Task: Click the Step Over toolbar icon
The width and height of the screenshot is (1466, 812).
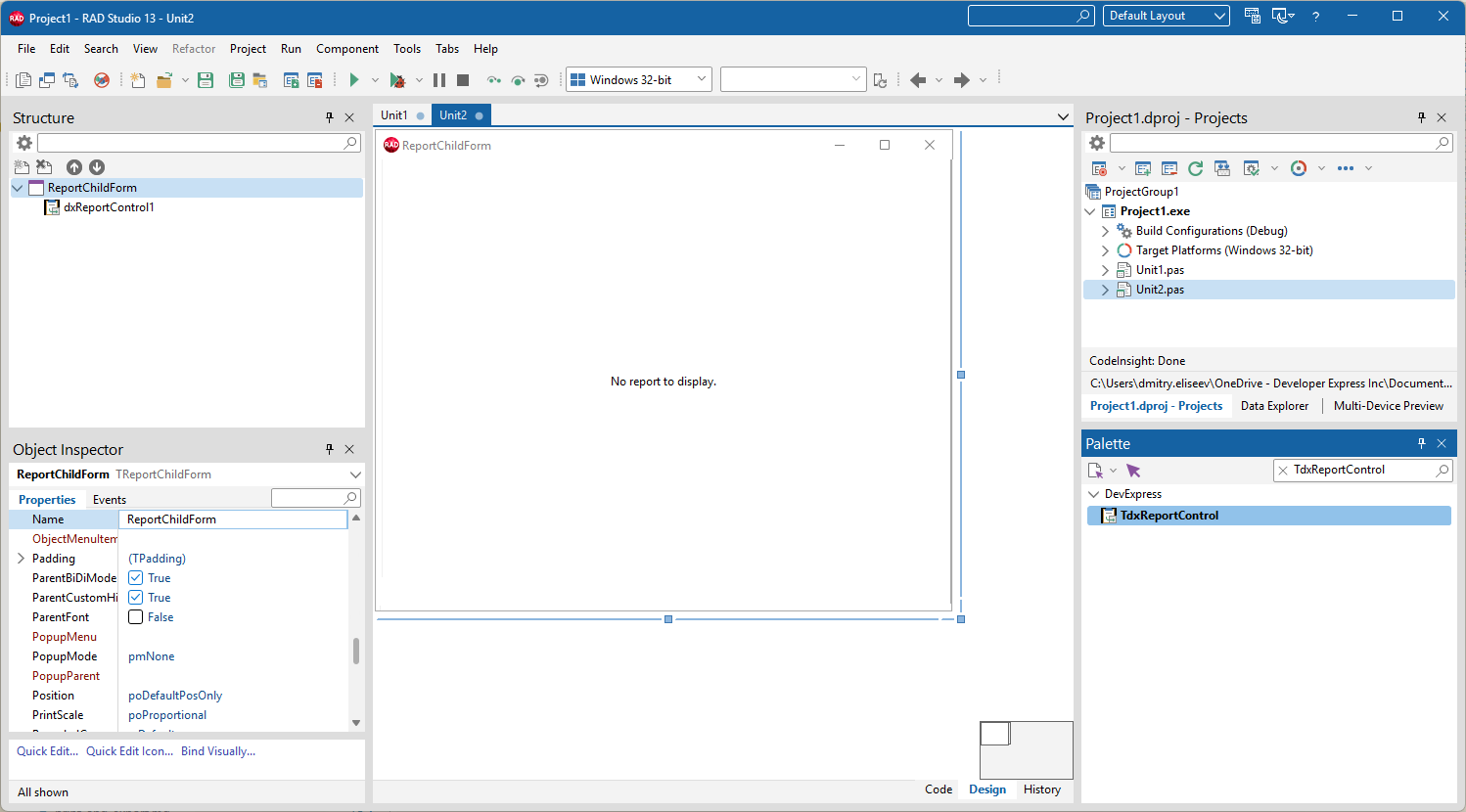Action: click(x=518, y=80)
